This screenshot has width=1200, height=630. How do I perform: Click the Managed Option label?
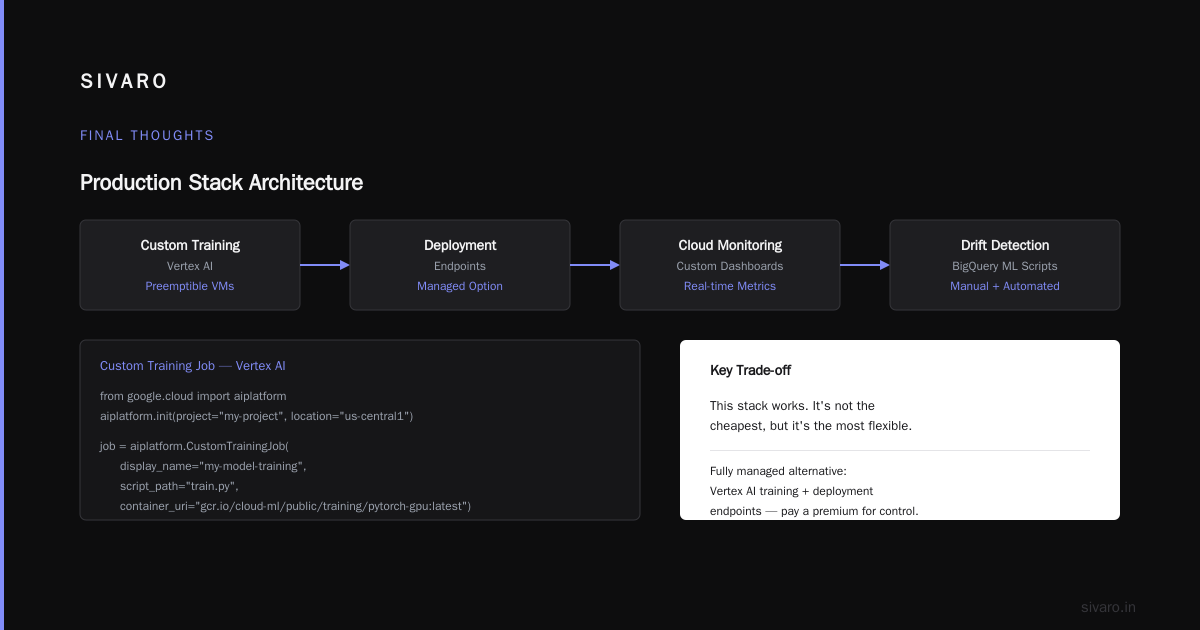460,286
